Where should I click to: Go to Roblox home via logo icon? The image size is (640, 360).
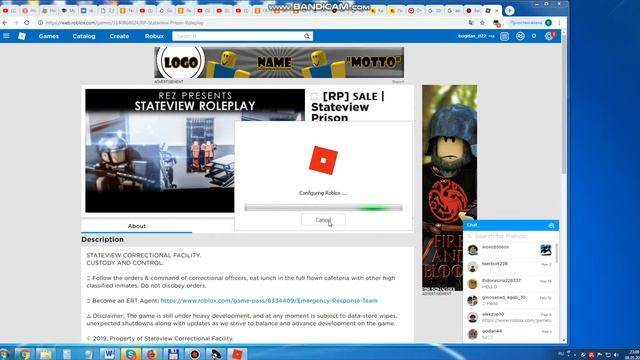point(22,36)
